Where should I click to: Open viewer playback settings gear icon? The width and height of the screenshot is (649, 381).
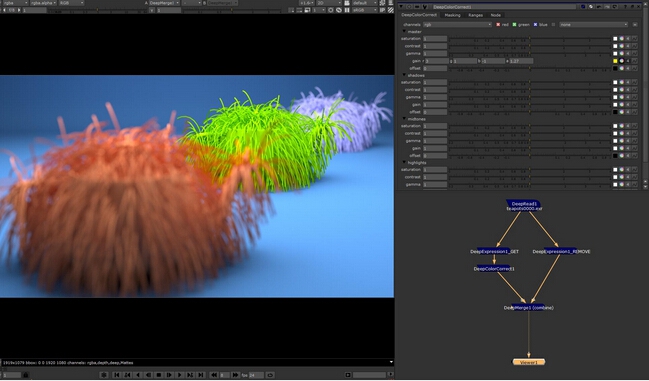click(x=104, y=375)
